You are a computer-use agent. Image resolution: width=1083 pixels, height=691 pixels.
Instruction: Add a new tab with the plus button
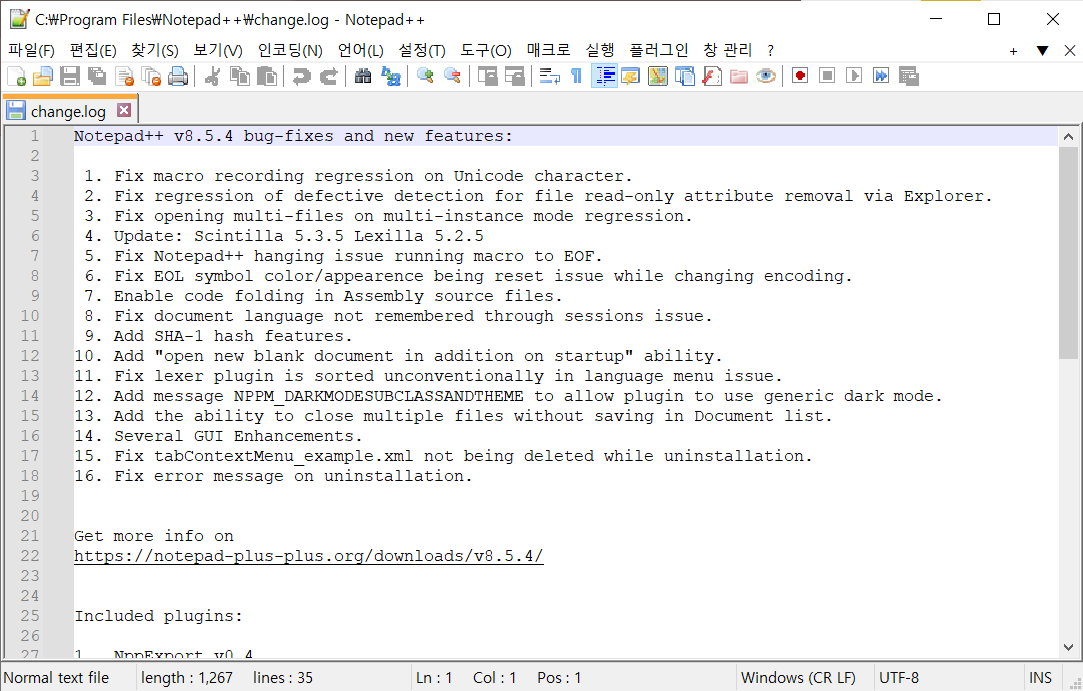pos(1013,50)
